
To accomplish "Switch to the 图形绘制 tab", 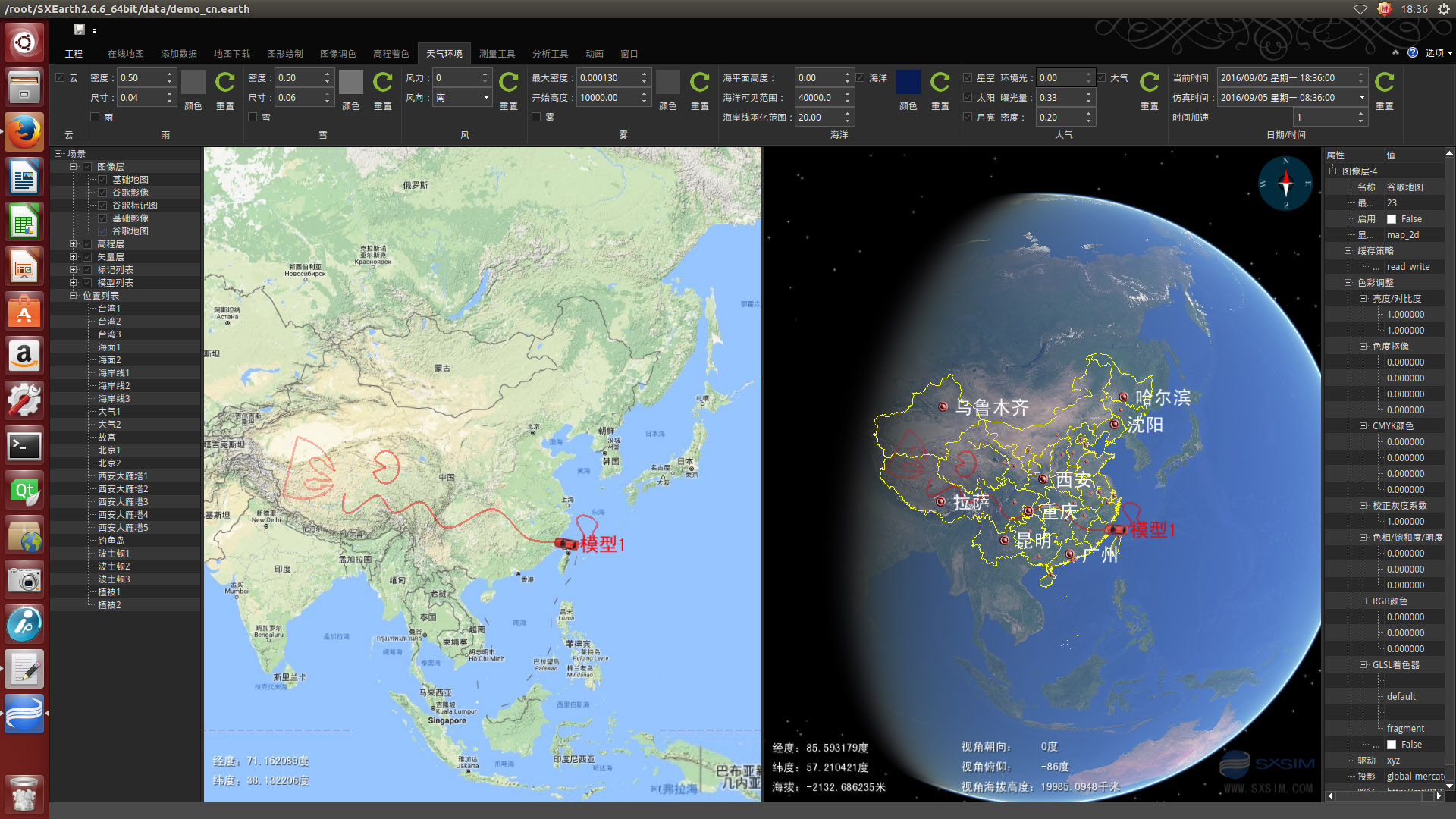I will (x=285, y=54).
